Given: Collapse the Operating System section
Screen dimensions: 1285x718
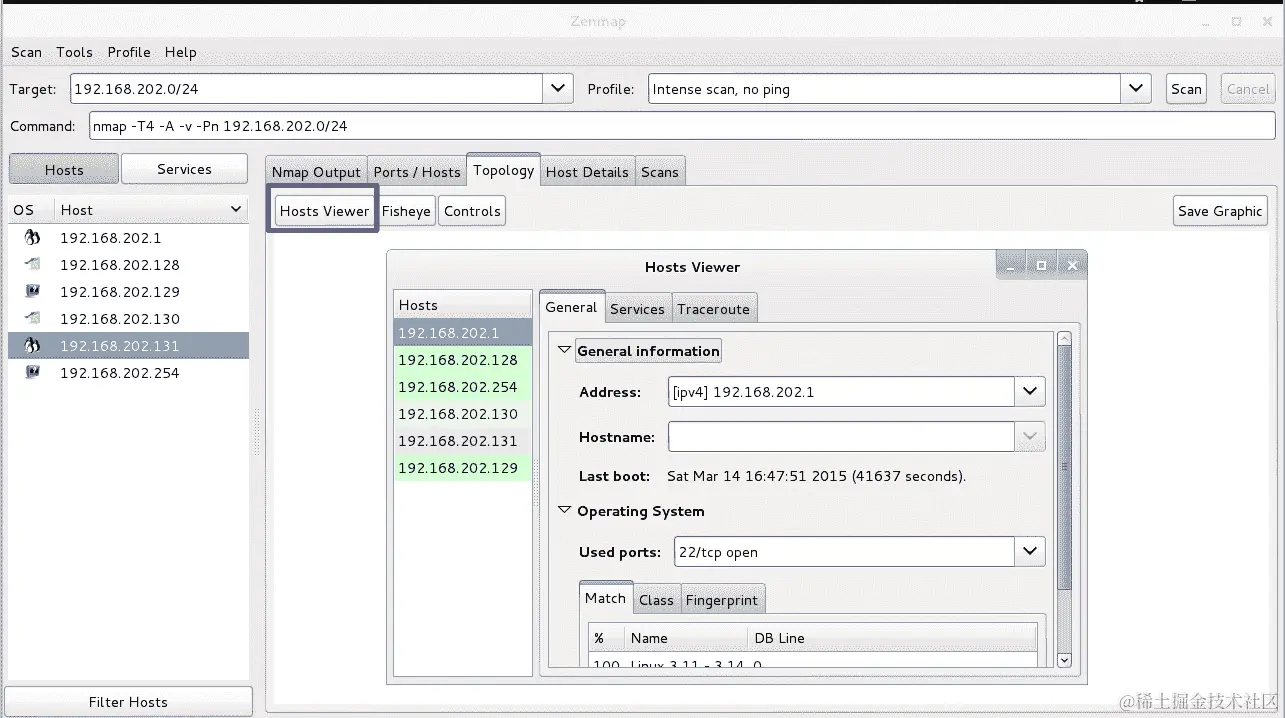Looking at the screenshot, I should tap(564, 510).
